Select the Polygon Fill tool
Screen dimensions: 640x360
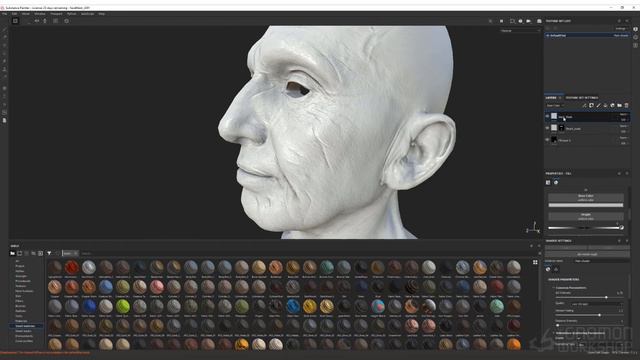click(4, 53)
